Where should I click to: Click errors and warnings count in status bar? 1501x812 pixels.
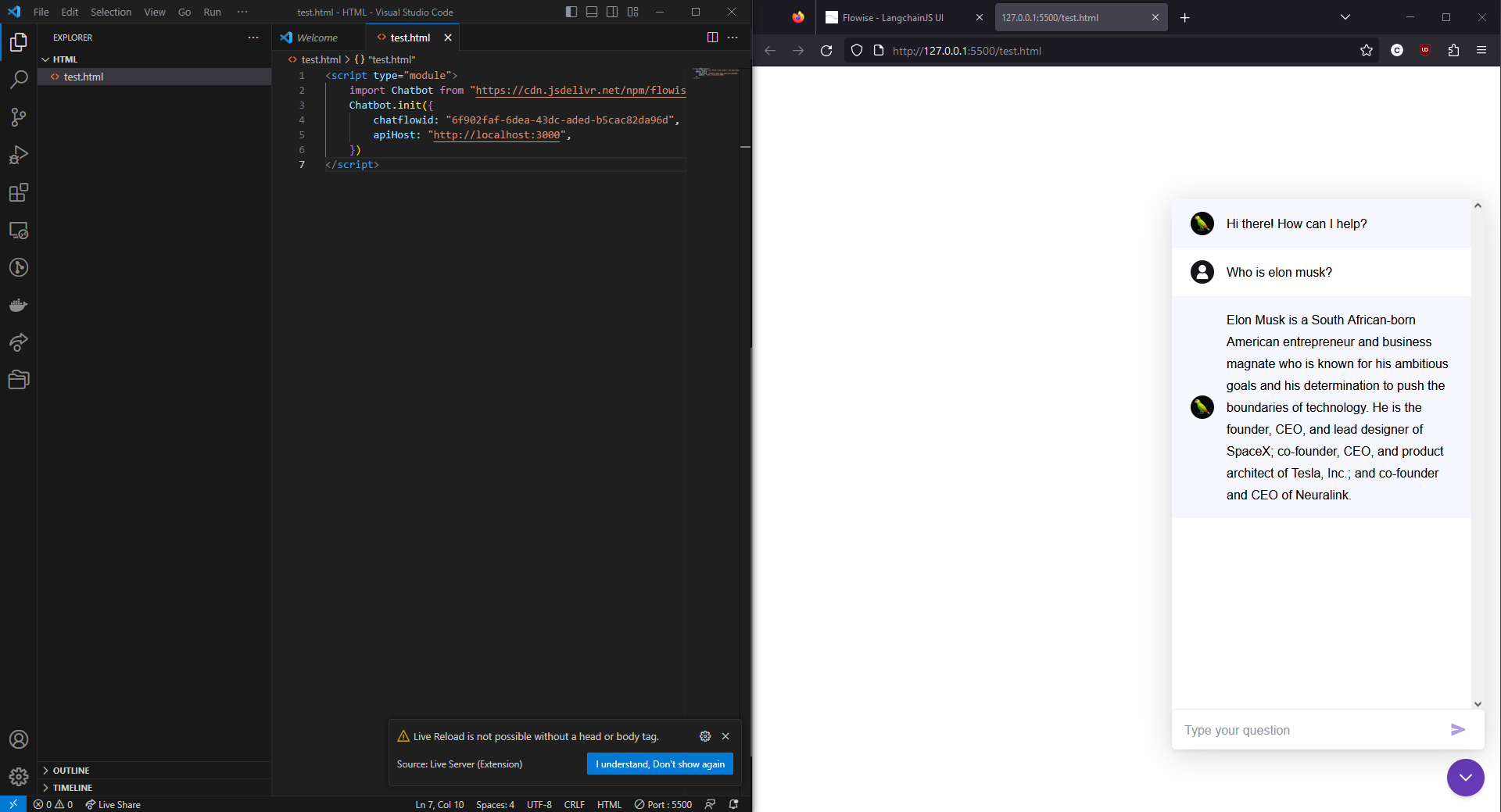point(53,804)
